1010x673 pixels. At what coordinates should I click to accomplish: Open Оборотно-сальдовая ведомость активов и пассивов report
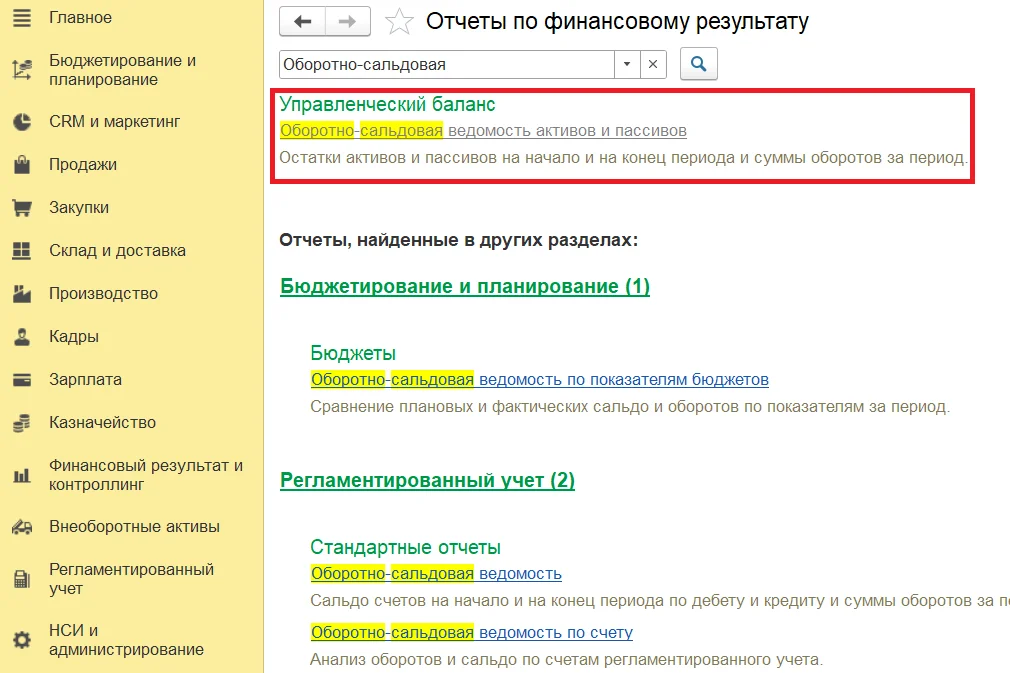483,131
